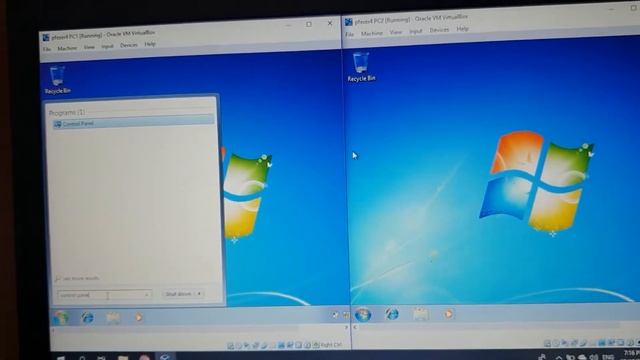Click host volume speaker tray icon
Viewport: 640px width, 360px height.
point(594,358)
